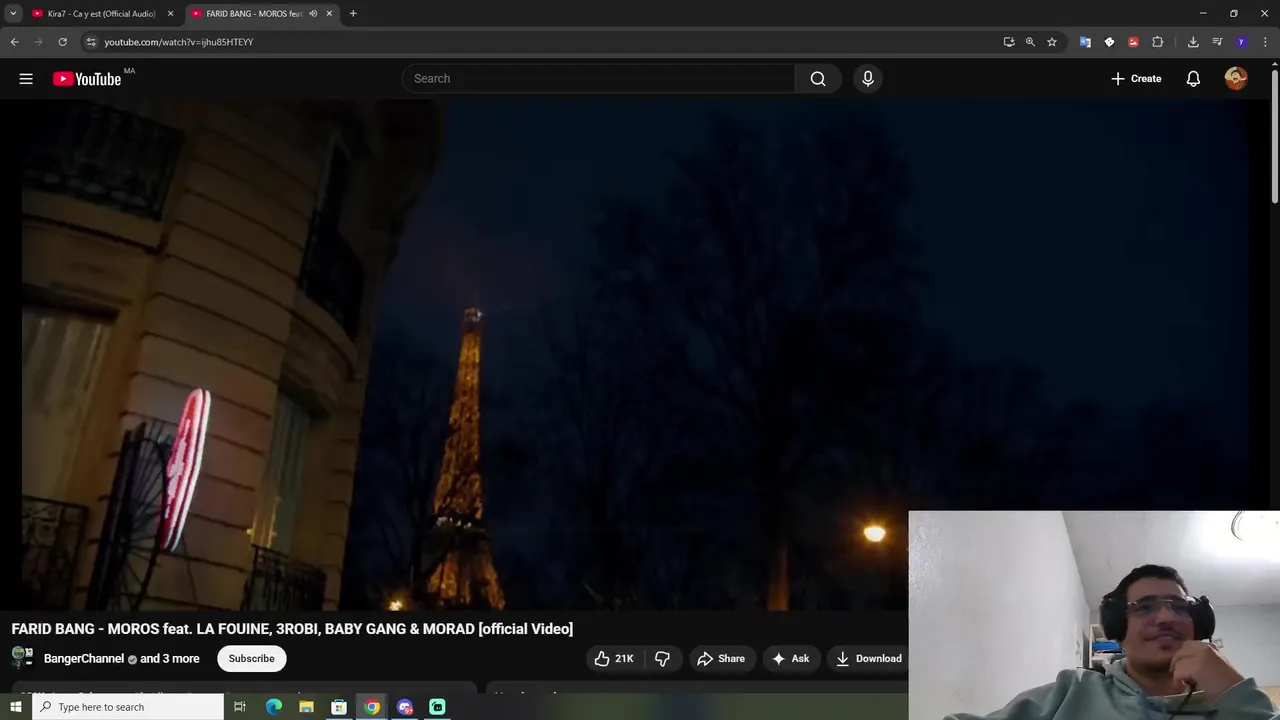Screen dimensions: 1280x720
Task: View site information icon in address bar
Action: click(91, 42)
